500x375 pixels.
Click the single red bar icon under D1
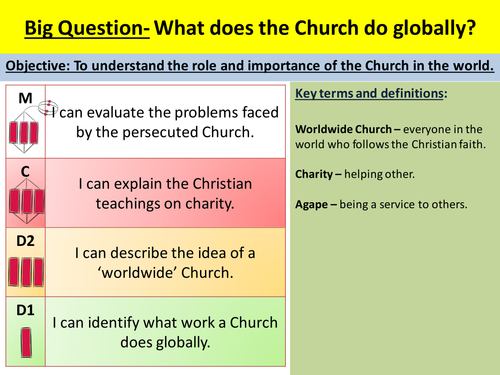point(26,342)
